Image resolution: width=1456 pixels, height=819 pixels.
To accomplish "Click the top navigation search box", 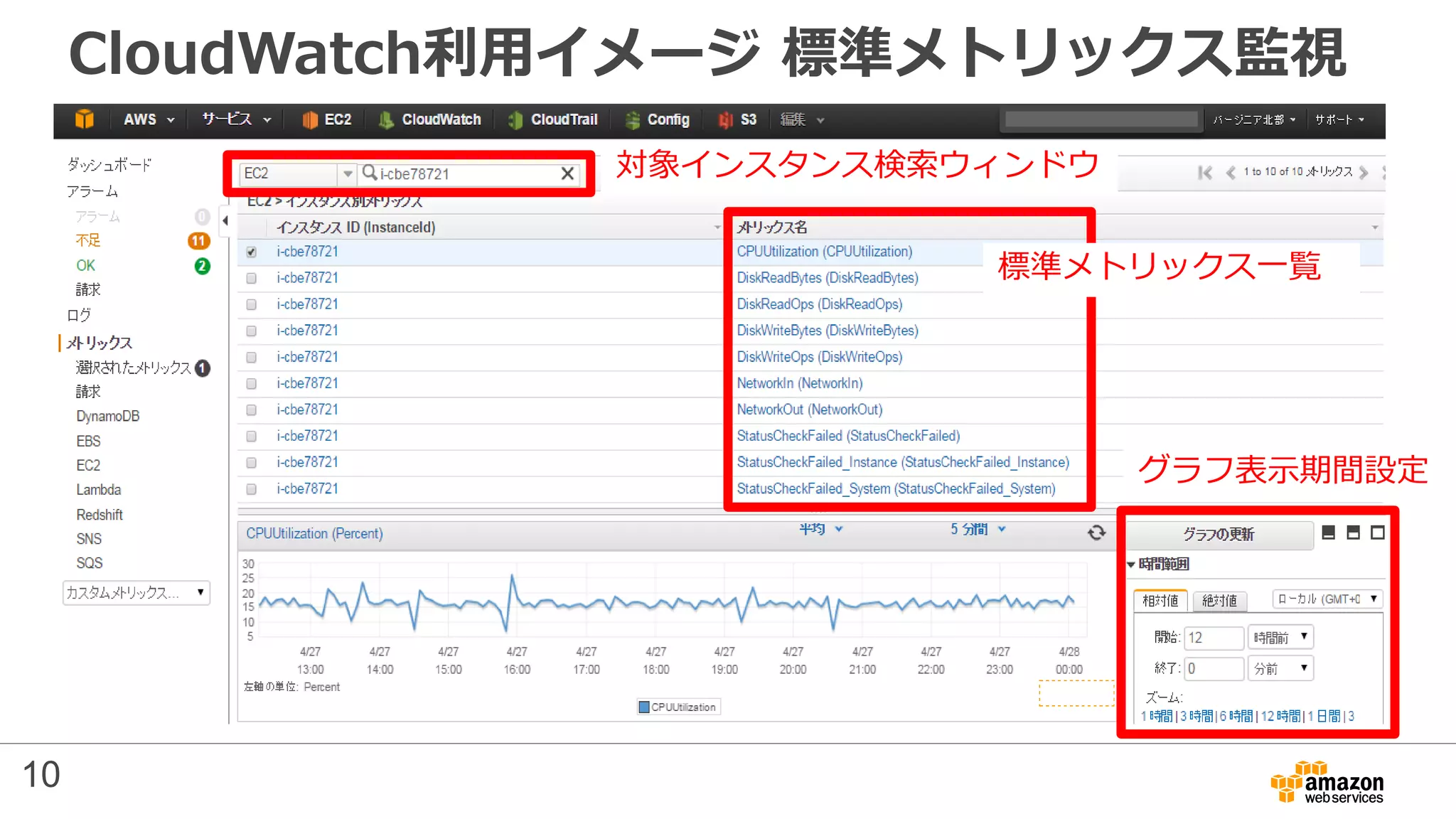I will click(x=1101, y=119).
